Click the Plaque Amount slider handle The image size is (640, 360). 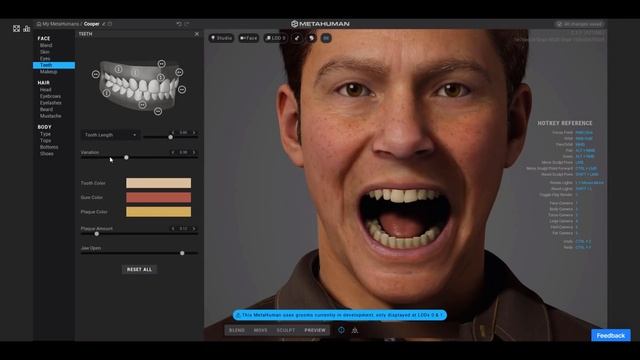click(x=97, y=234)
